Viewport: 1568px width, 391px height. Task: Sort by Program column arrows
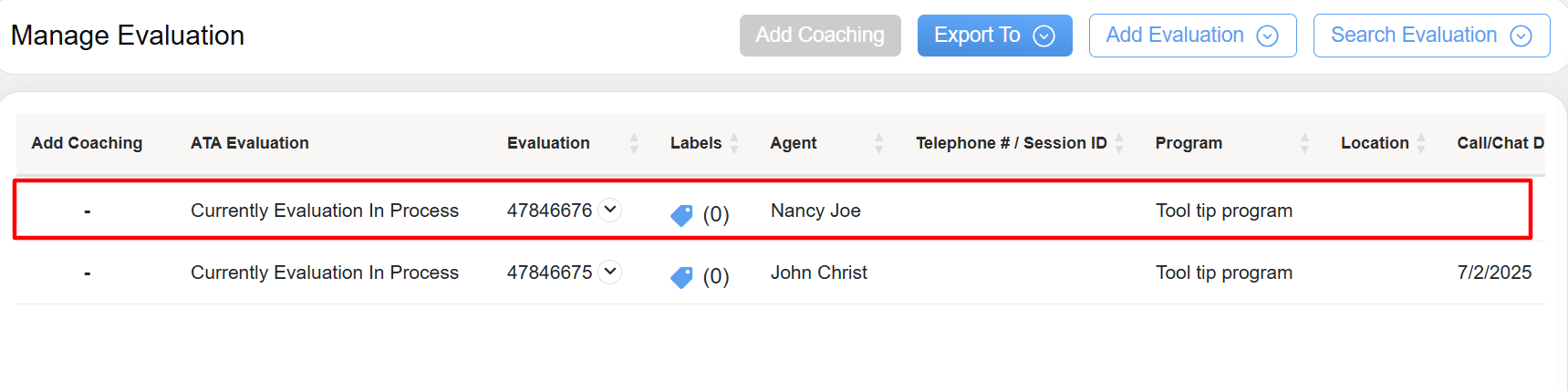coord(1305,143)
